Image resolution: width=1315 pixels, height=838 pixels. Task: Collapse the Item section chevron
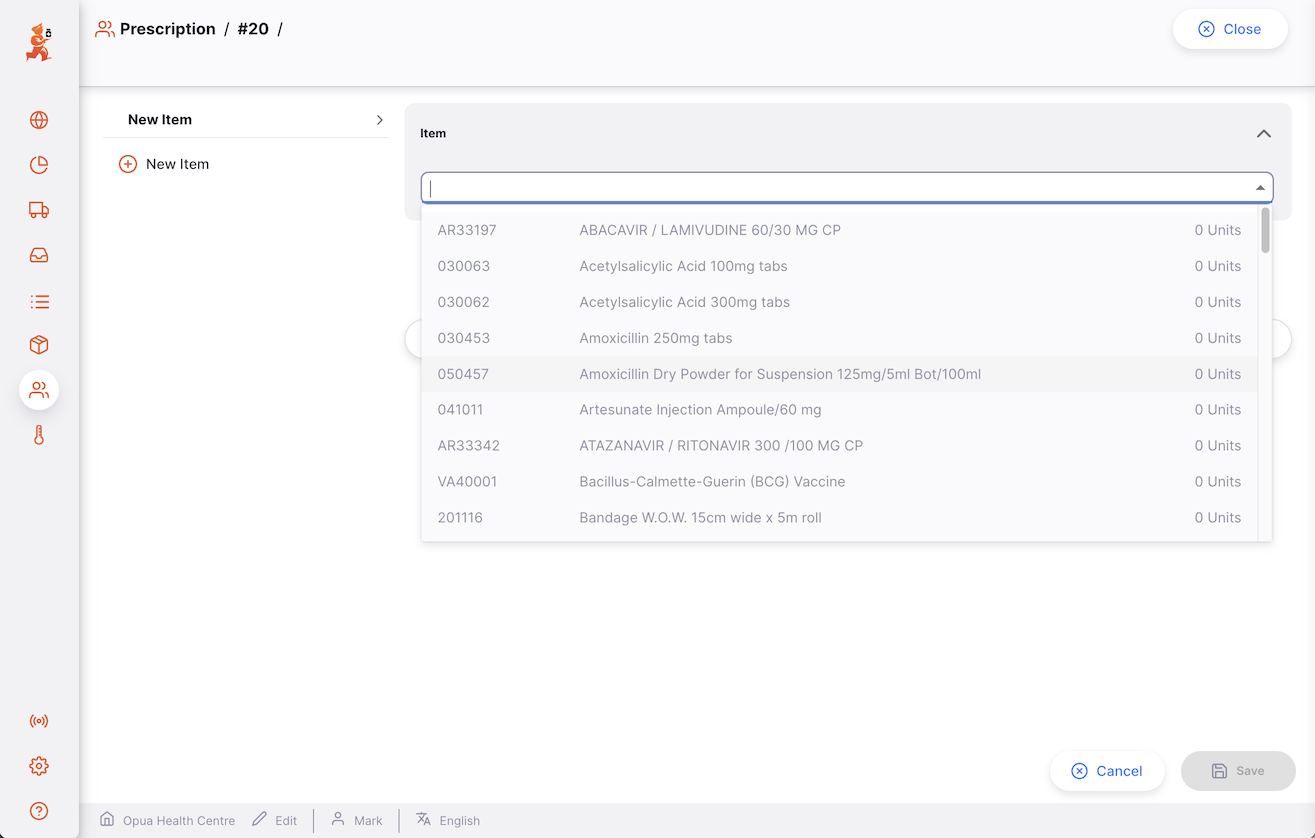tap(1263, 134)
